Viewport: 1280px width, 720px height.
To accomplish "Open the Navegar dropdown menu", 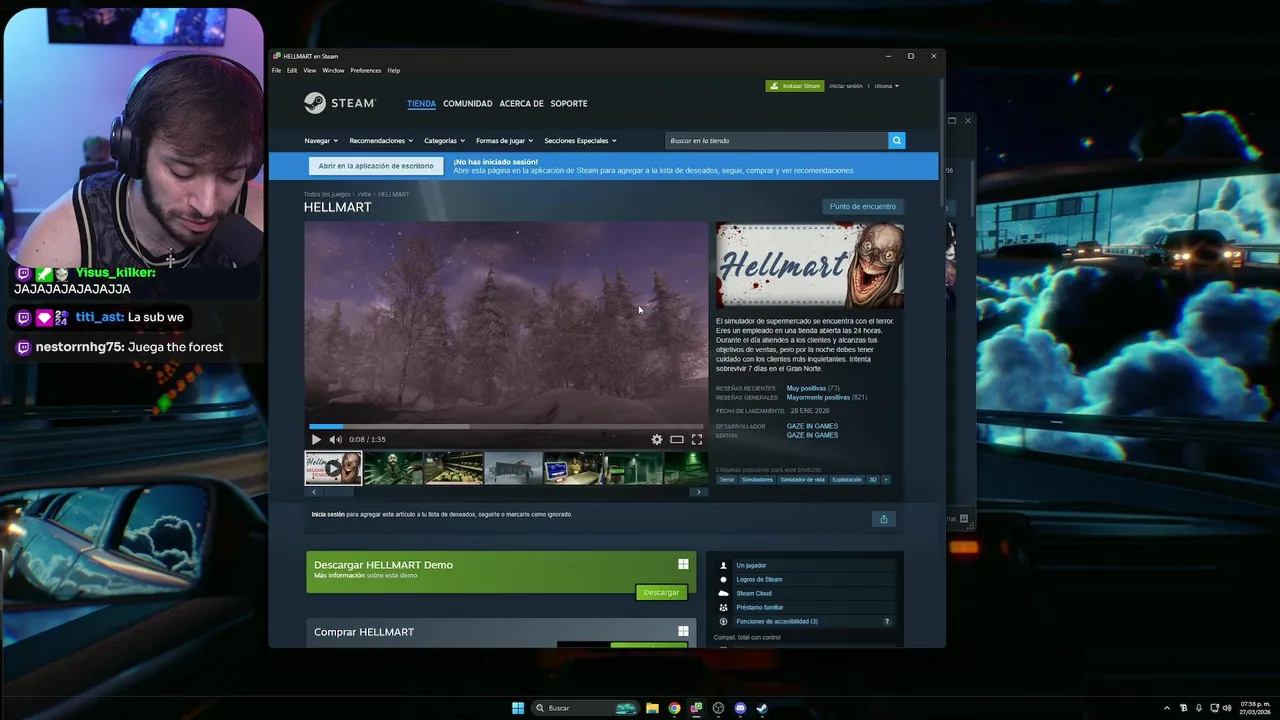I will click(321, 141).
